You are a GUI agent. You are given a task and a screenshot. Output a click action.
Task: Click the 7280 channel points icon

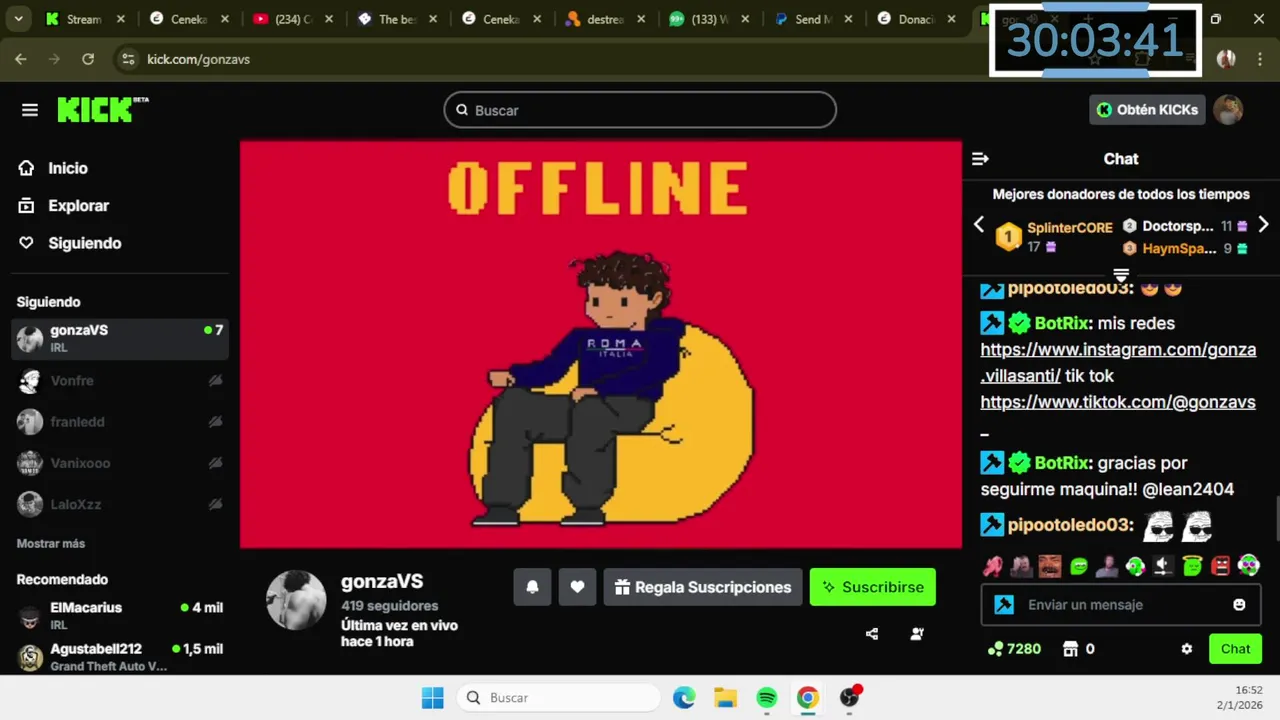(994, 649)
